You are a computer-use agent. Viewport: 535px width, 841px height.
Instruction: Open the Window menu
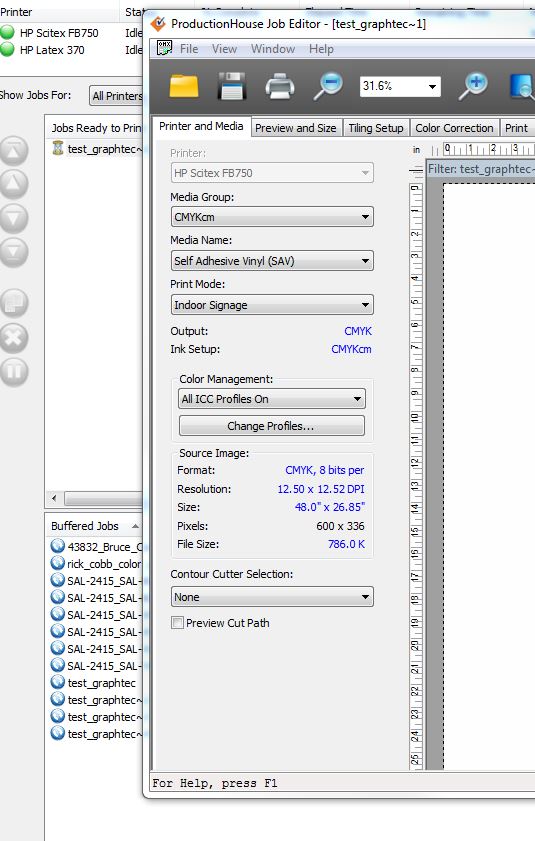click(x=273, y=49)
